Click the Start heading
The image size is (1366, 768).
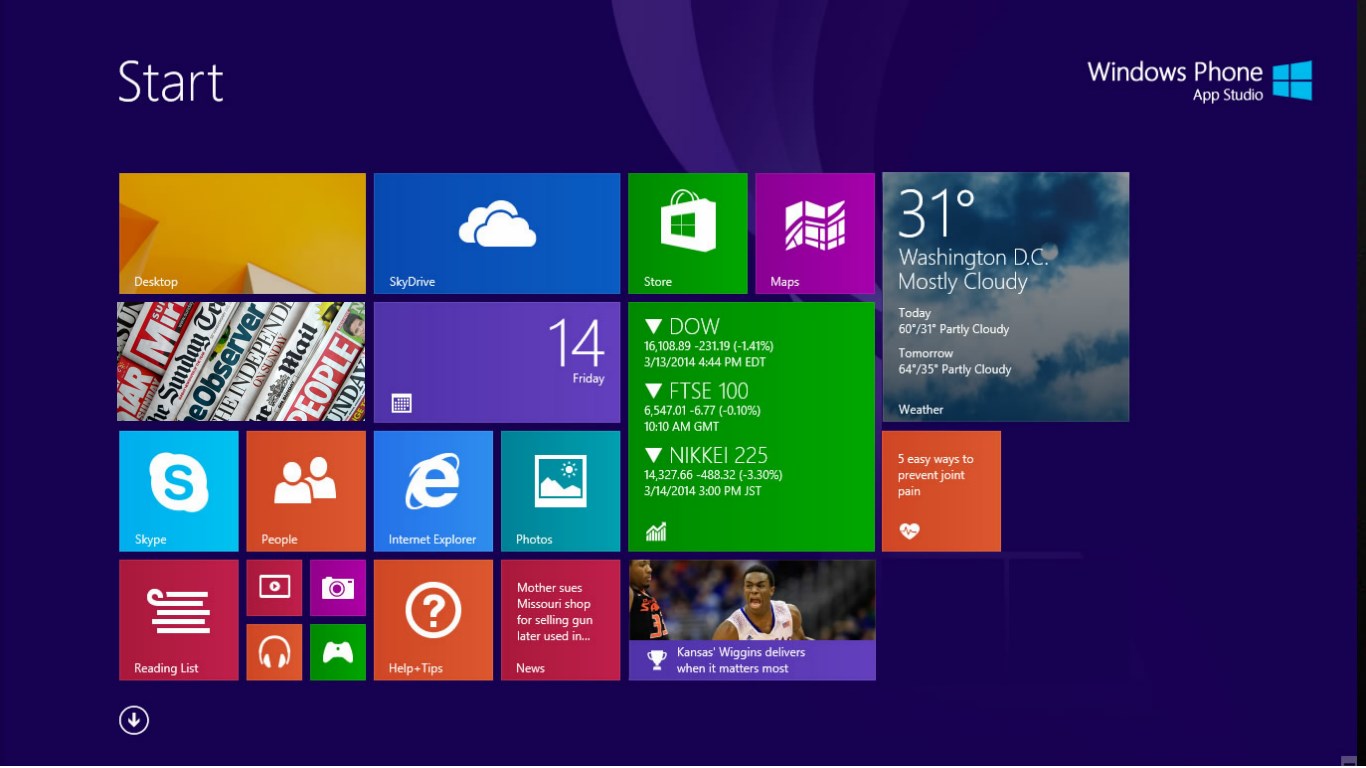pyautogui.click(x=171, y=81)
